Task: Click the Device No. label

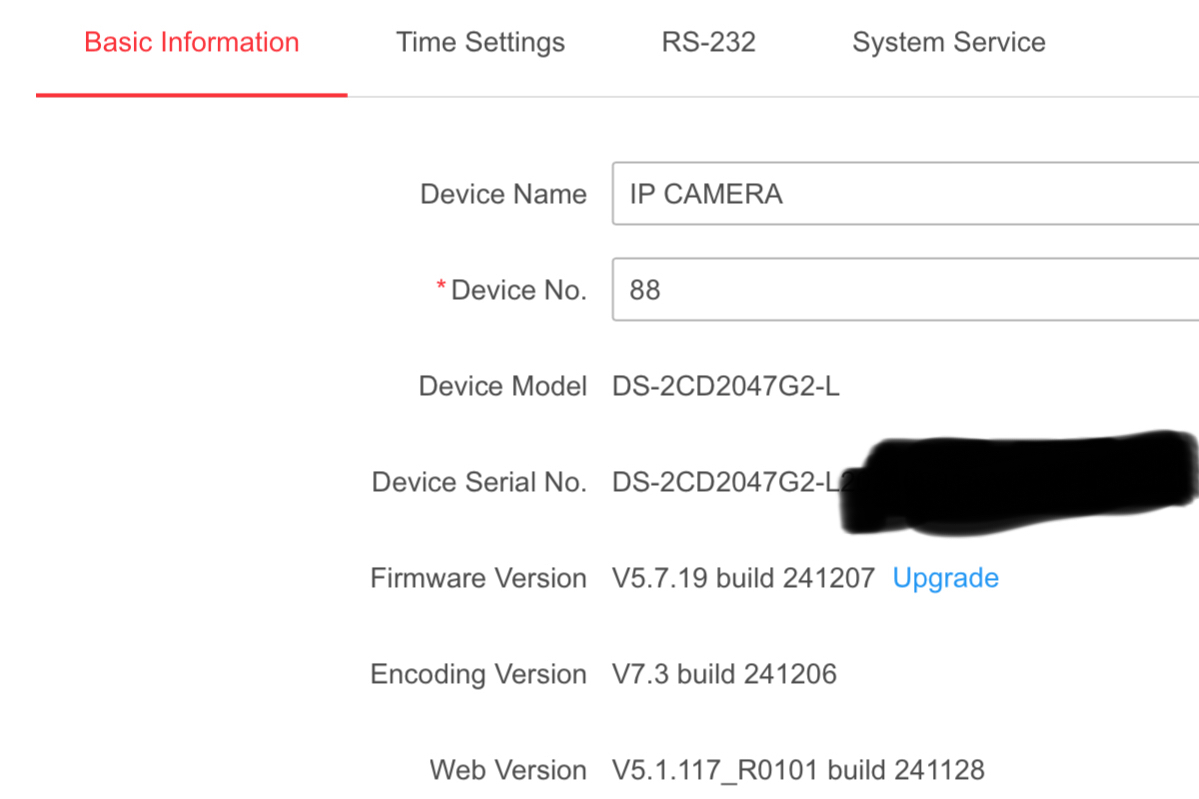Action: (518, 290)
